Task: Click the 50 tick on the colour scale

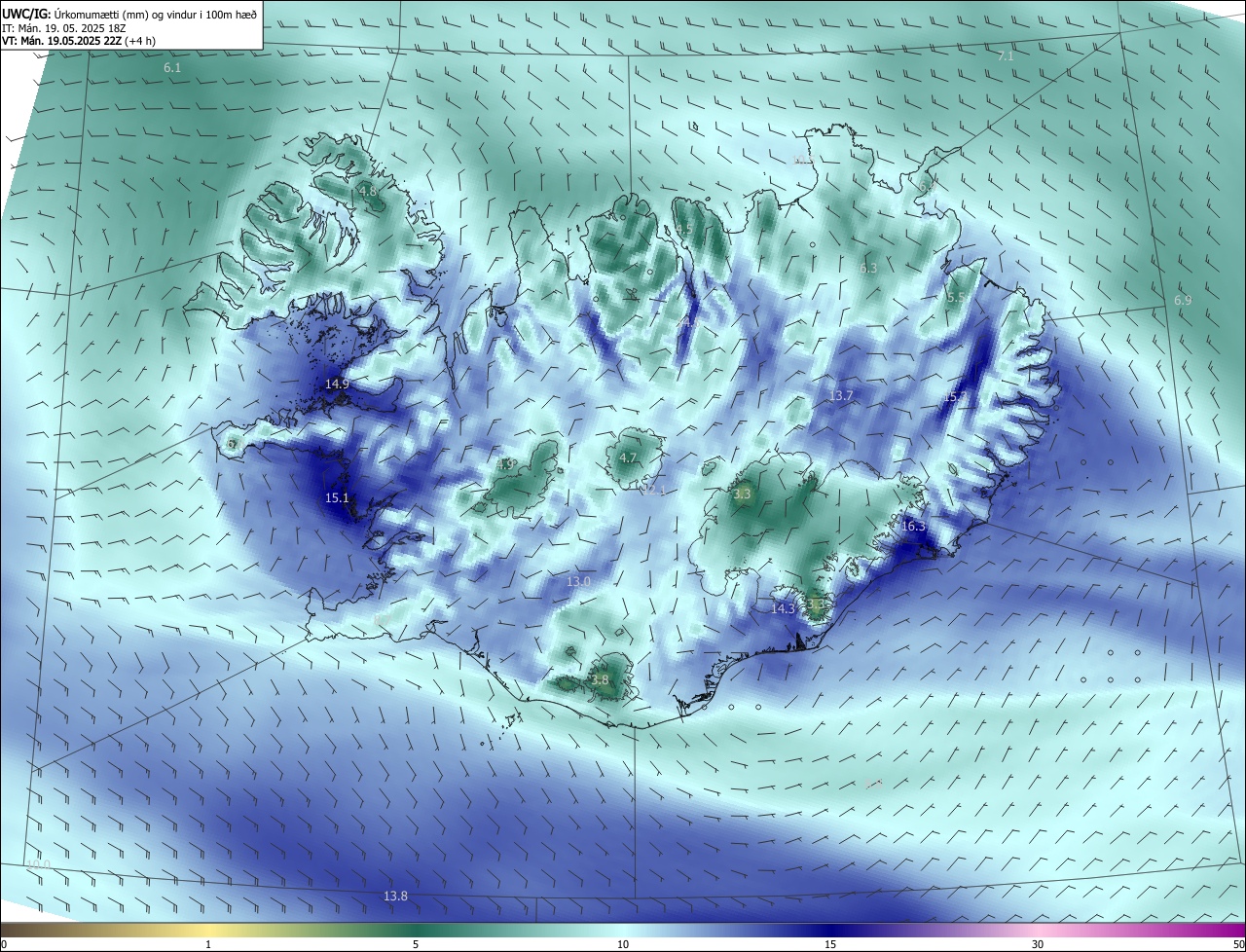Action: (x=1238, y=945)
